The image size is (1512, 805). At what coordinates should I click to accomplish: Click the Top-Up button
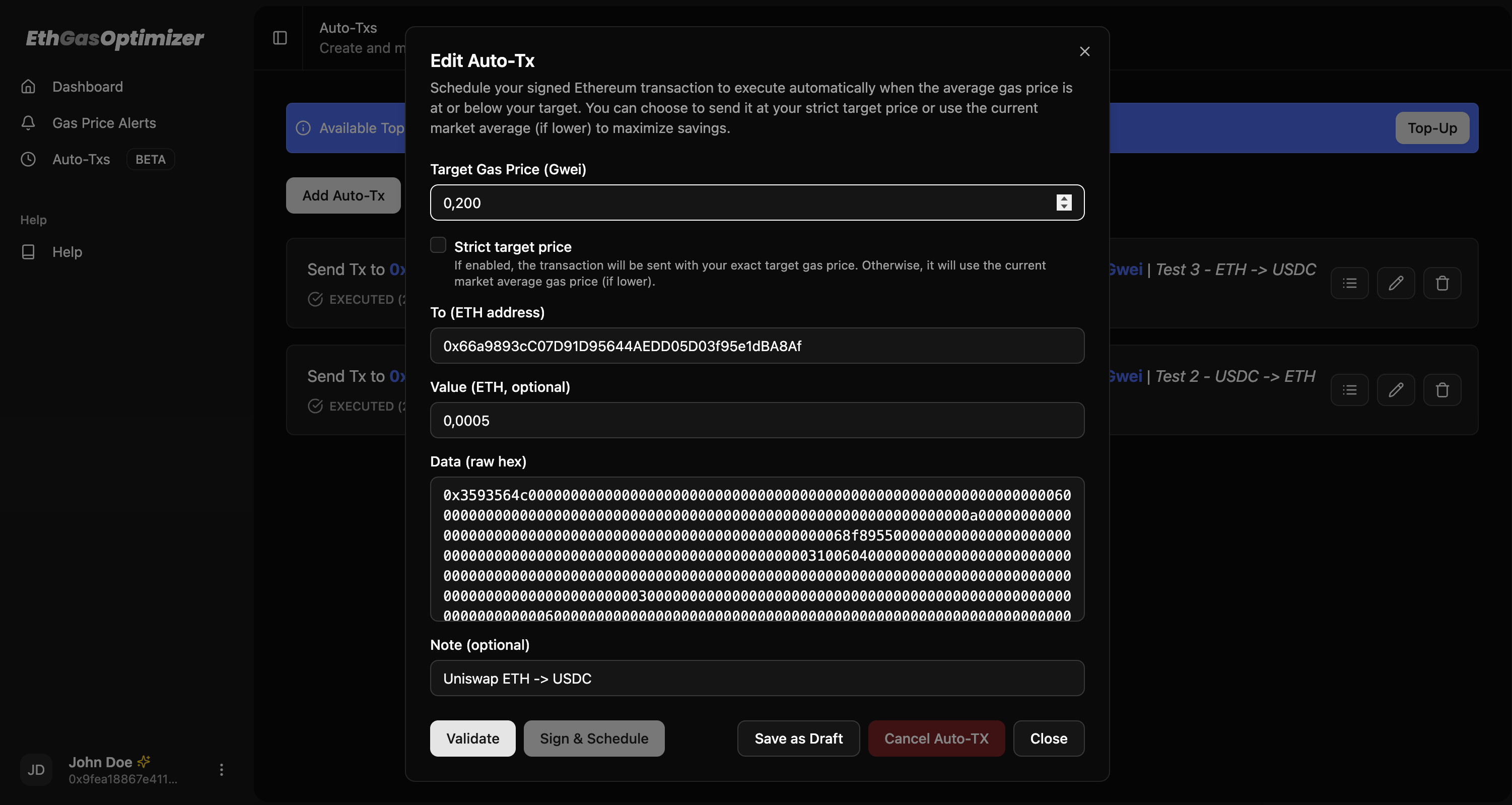pyautogui.click(x=1432, y=128)
